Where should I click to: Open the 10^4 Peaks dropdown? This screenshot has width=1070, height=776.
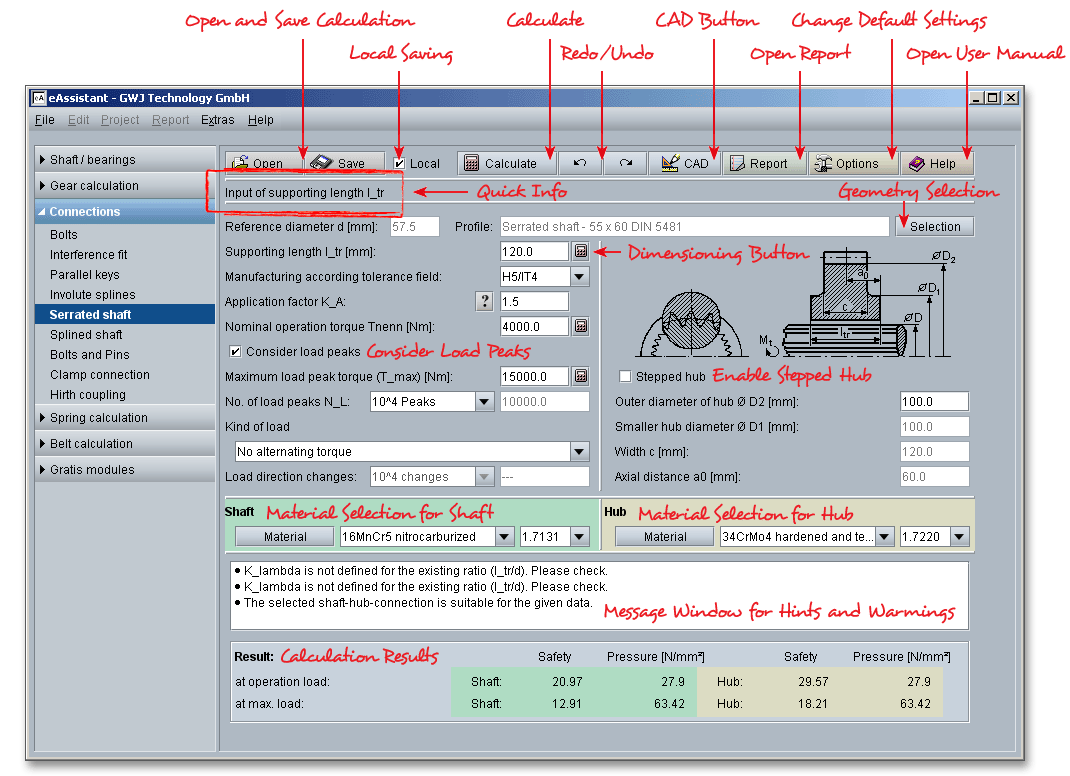484,401
